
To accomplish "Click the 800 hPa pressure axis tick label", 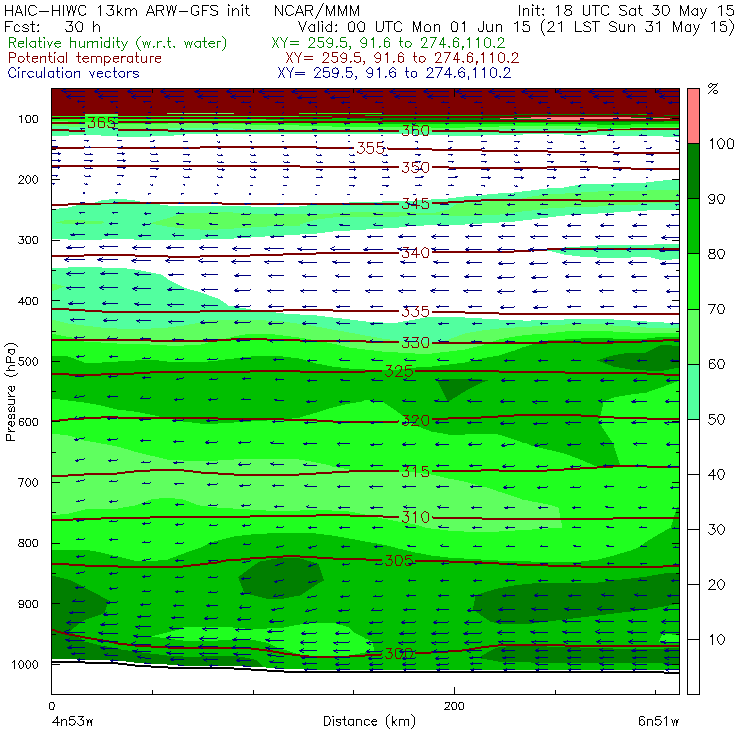I will coord(28,543).
